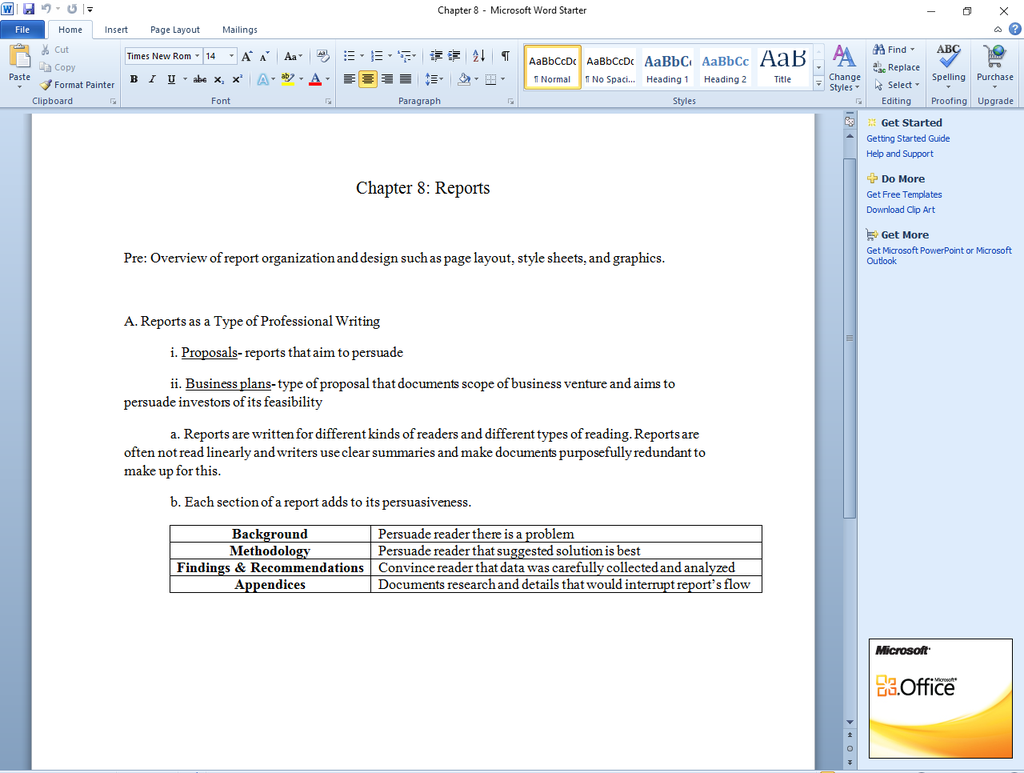Screen dimensions: 1024x773
Task: Click the Shading paint bucket button
Action: click(464, 79)
